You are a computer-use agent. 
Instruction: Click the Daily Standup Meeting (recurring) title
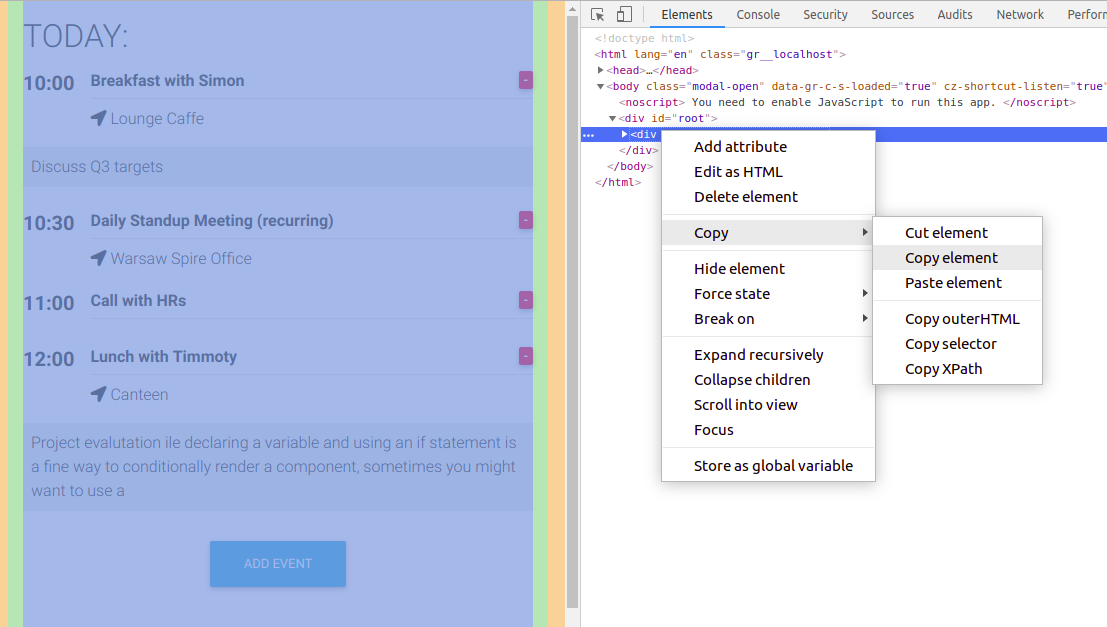[x=212, y=220]
